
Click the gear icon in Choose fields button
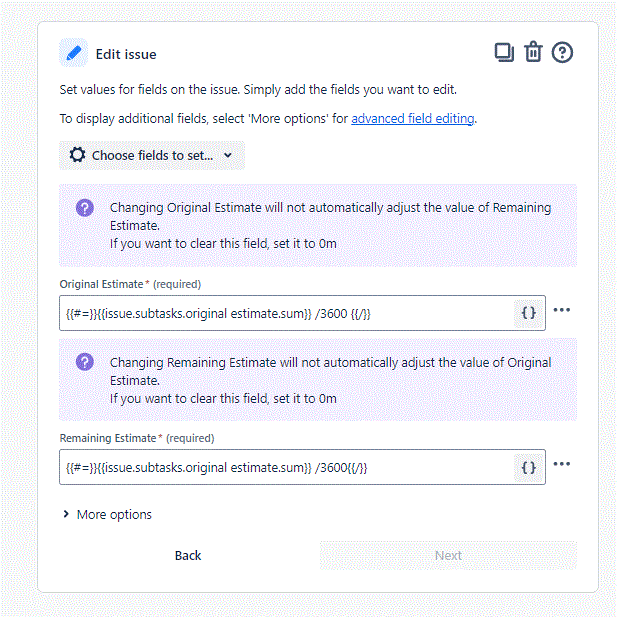click(77, 155)
